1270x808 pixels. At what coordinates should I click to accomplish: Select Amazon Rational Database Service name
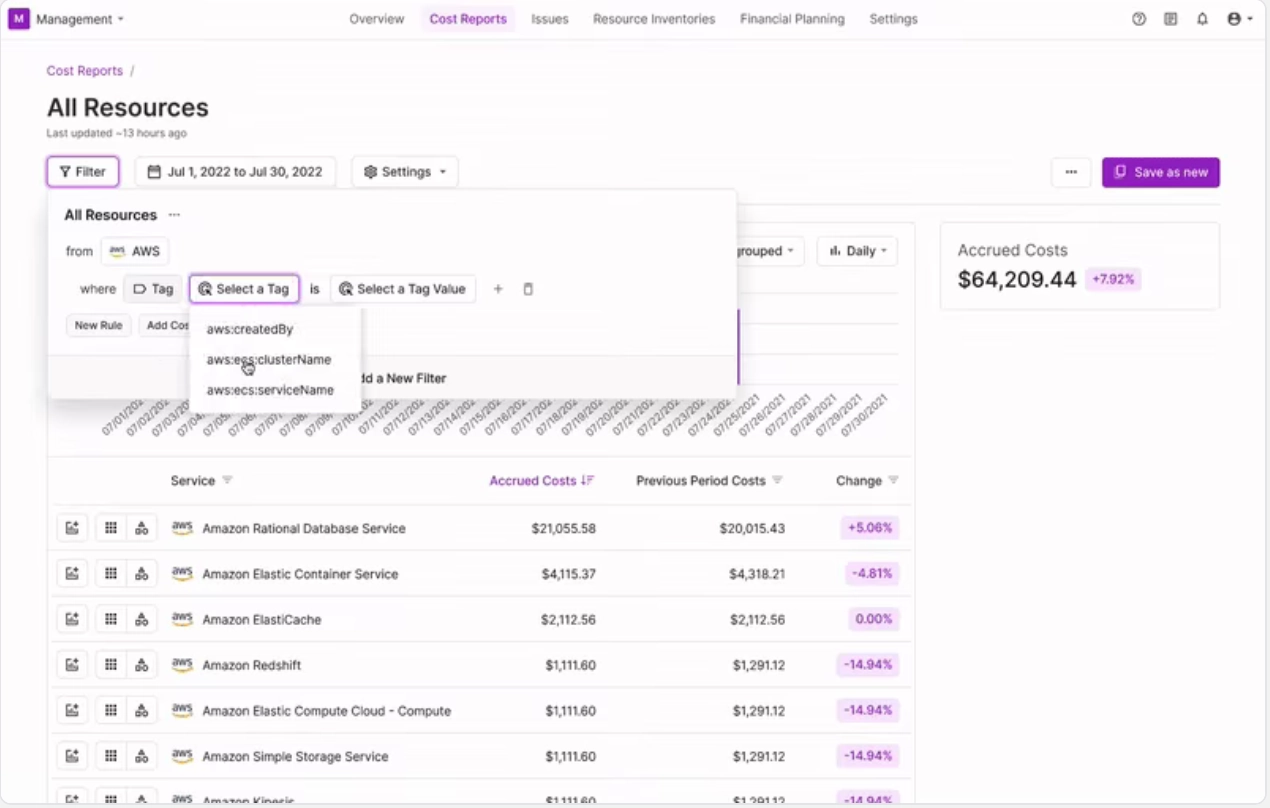click(x=304, y=528)
